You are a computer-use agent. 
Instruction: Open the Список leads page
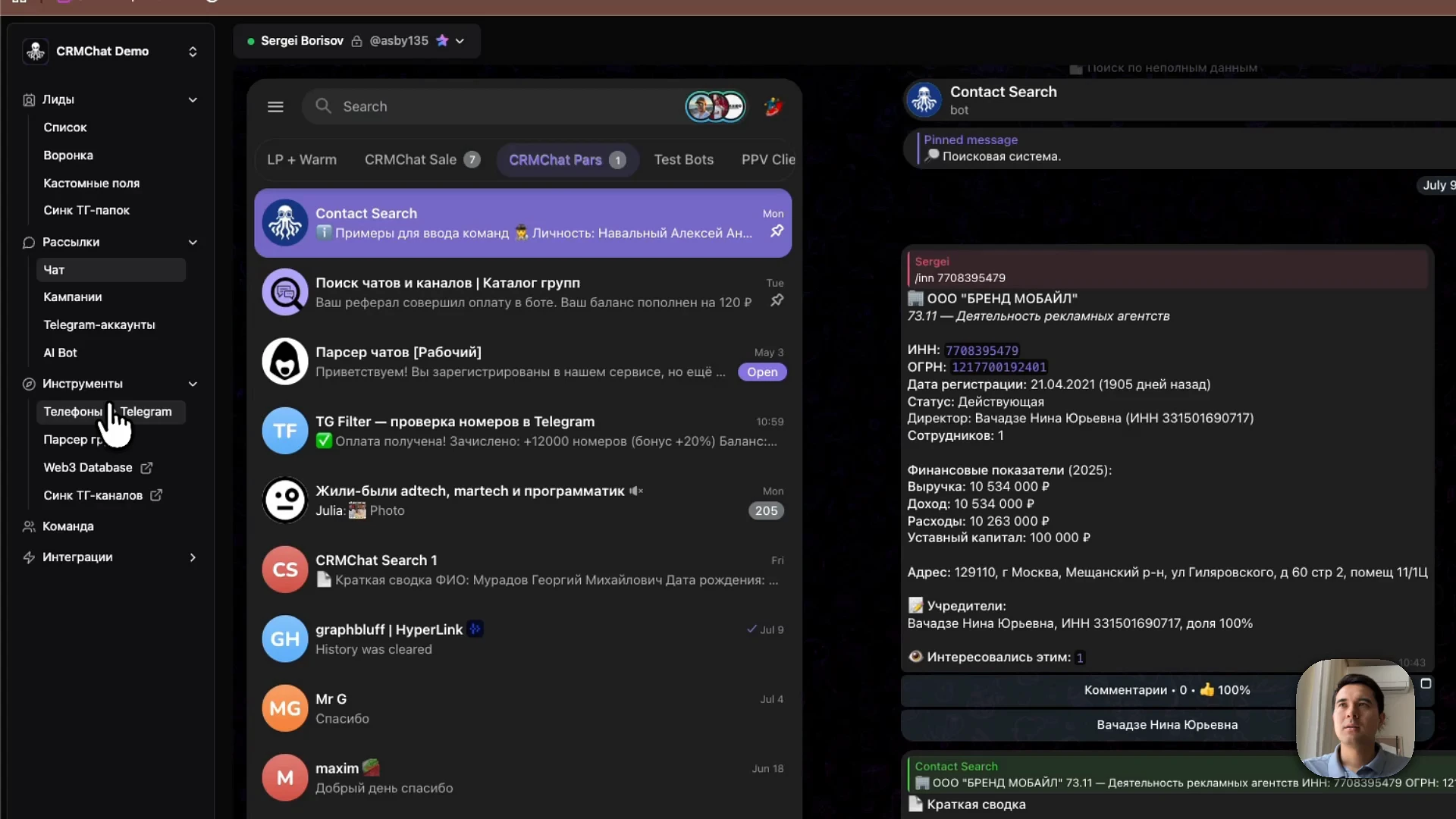65,127
